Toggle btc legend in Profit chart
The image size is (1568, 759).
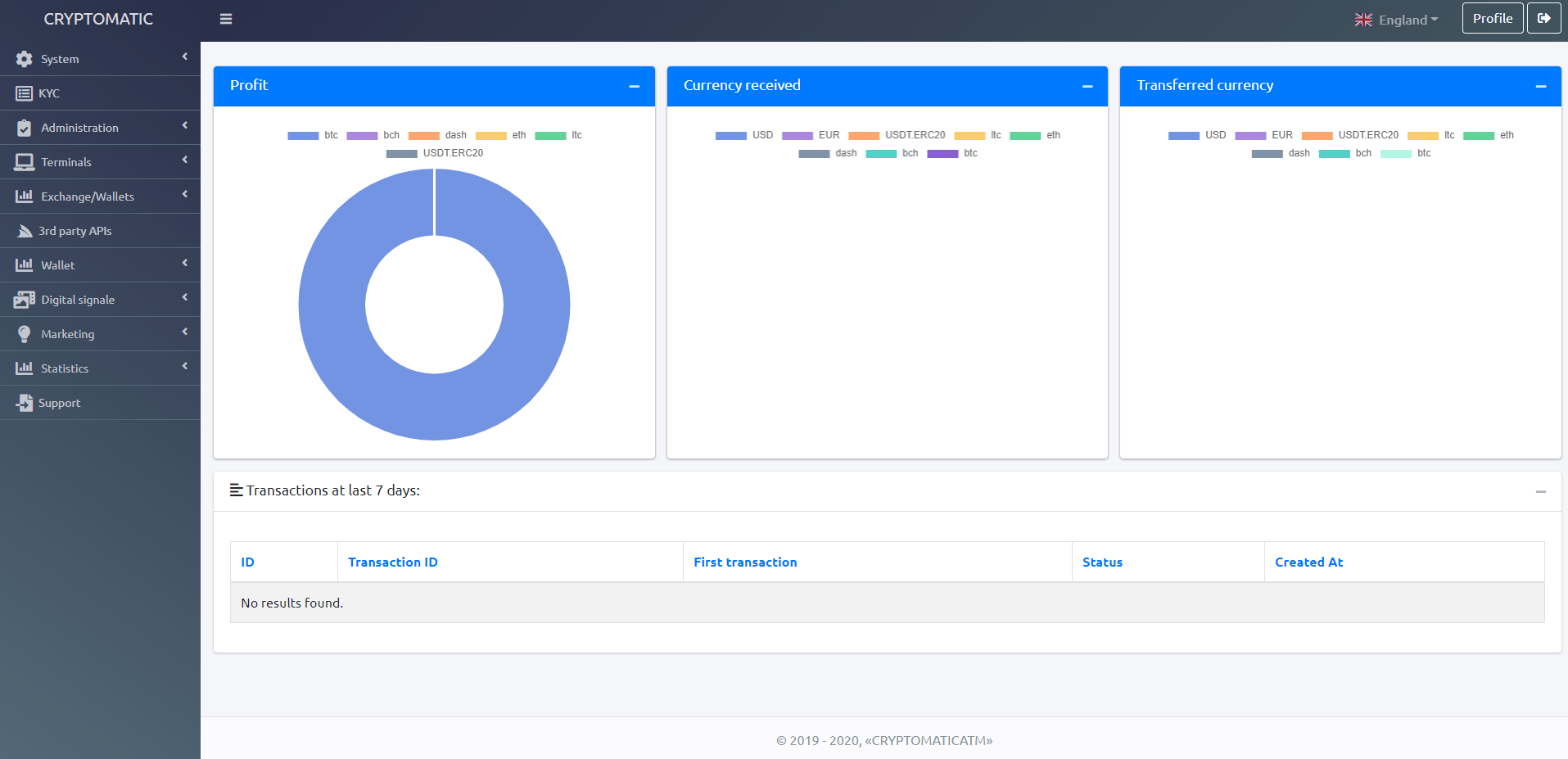click(313, 136)
